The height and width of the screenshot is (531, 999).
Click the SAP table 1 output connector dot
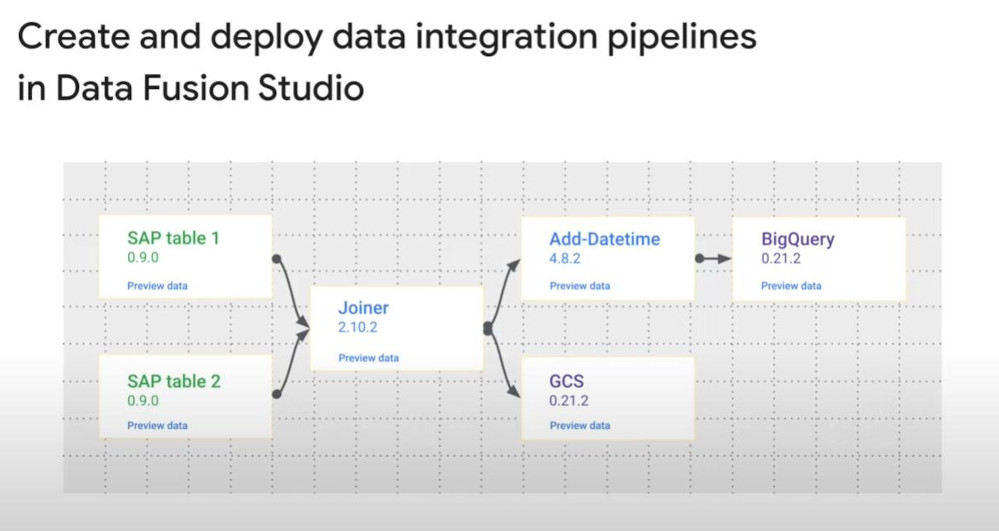coord(277,259)
